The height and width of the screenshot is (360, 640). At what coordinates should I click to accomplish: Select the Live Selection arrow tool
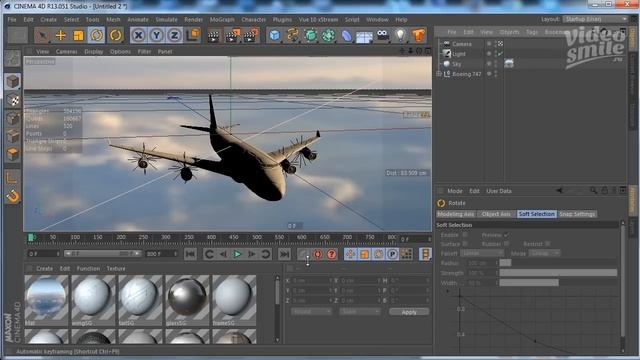click(42, 36)
